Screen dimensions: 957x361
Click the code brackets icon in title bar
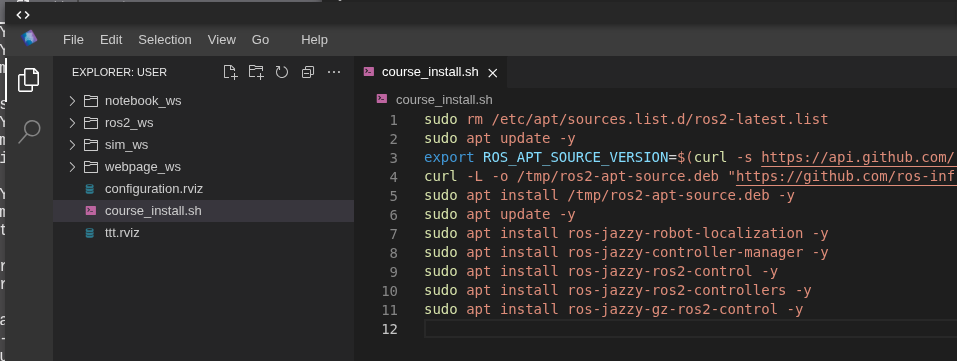23,15
